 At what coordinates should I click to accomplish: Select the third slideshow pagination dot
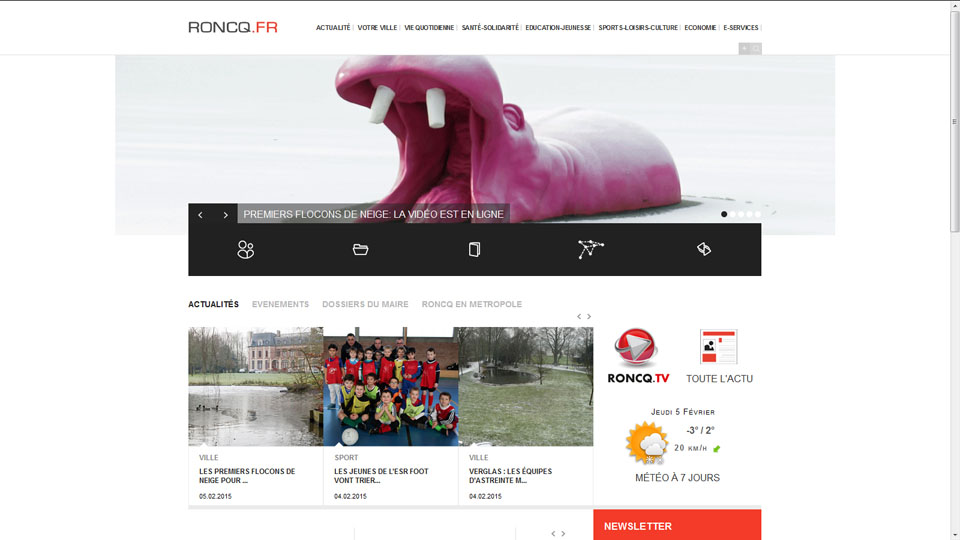pyautogui.click(x=741, y=214)
